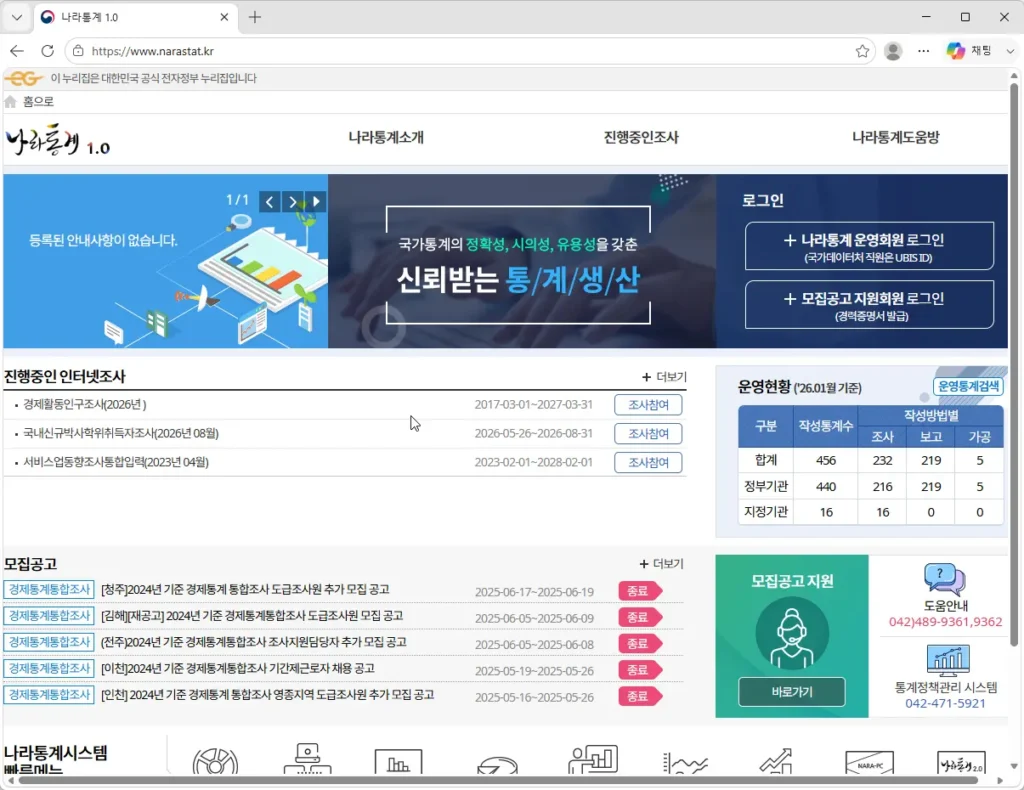The width and height of the screenshot is (1024, 790).
Task: Open a new tab with the plus icon
Action: [255, 18]
